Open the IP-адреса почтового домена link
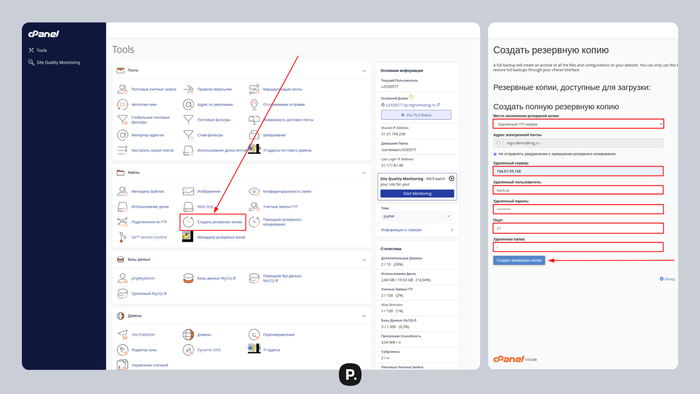The image size is (700, 394). coord(287,150)
